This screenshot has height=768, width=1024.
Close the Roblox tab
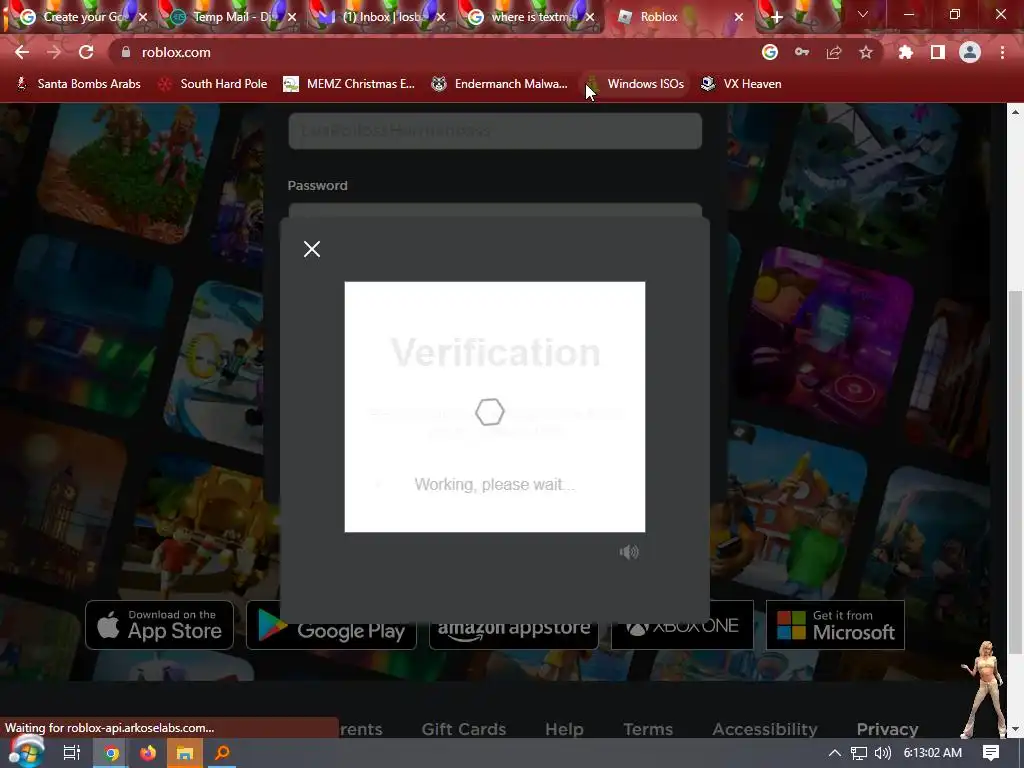739,17
